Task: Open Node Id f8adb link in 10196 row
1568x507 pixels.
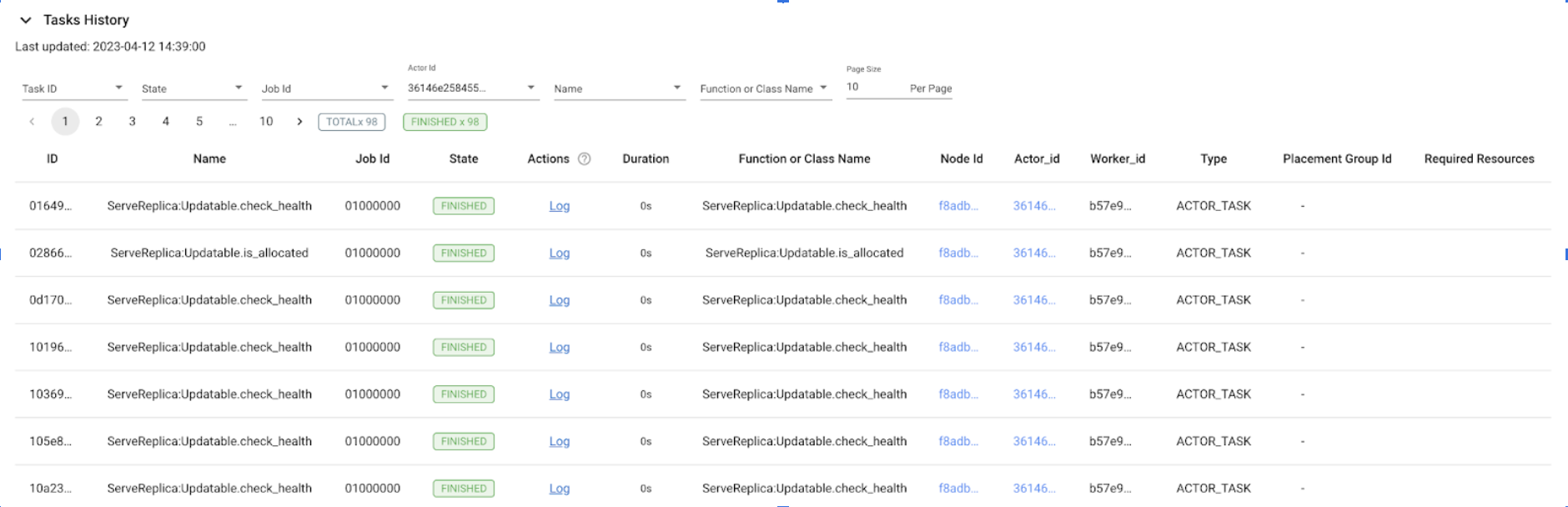Action: [x=958, y=347]
